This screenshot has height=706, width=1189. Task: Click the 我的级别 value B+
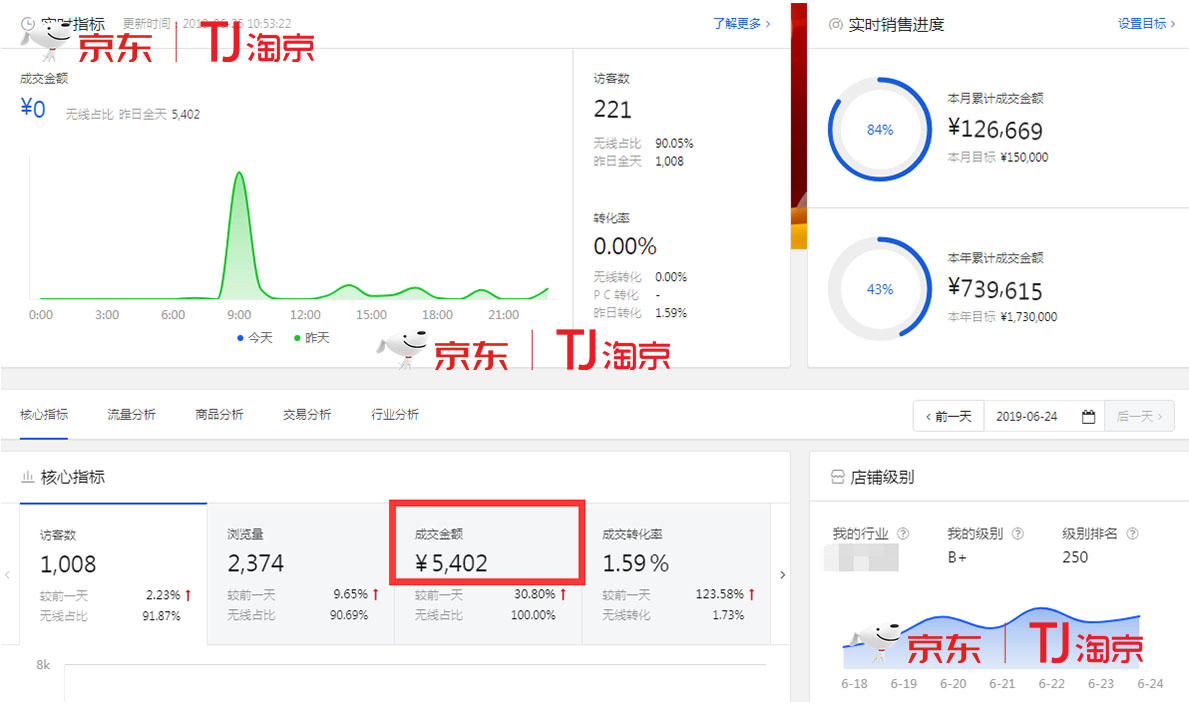click(957, 557)
